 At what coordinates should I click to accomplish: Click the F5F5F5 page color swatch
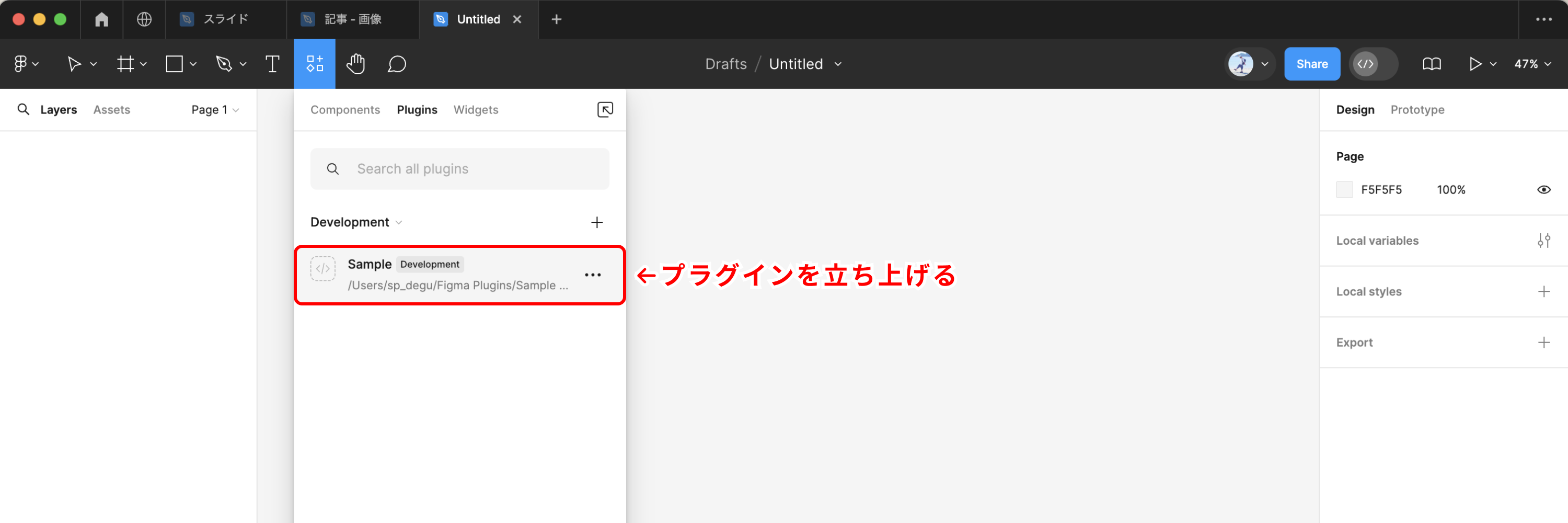pyautogui.click(x=1345, y=189)
